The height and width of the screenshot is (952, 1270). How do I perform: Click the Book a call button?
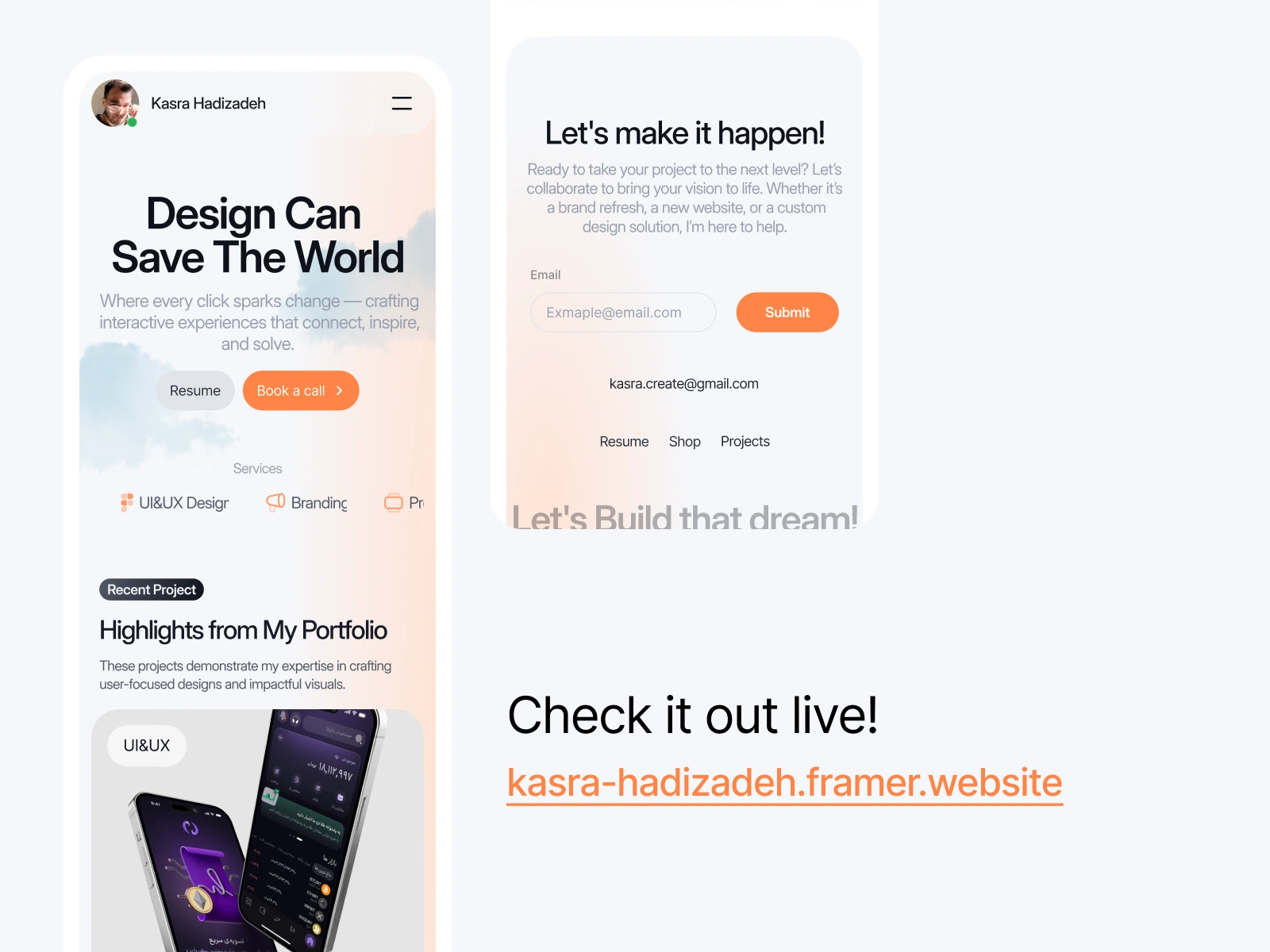pyautogui.click(x=301, y=390)
